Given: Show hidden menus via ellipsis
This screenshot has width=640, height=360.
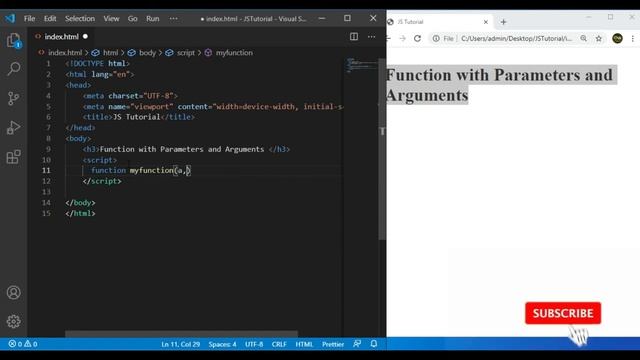Looking at the screenshot, I should click(173, 18).
